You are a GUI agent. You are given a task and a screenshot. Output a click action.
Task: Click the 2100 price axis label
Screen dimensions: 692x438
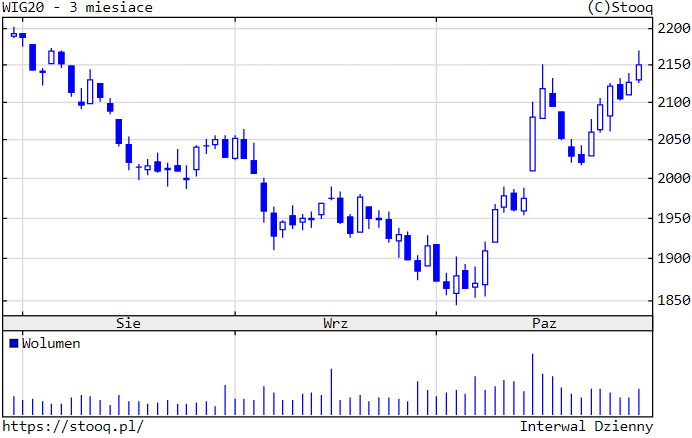click(x=673, y=102)
